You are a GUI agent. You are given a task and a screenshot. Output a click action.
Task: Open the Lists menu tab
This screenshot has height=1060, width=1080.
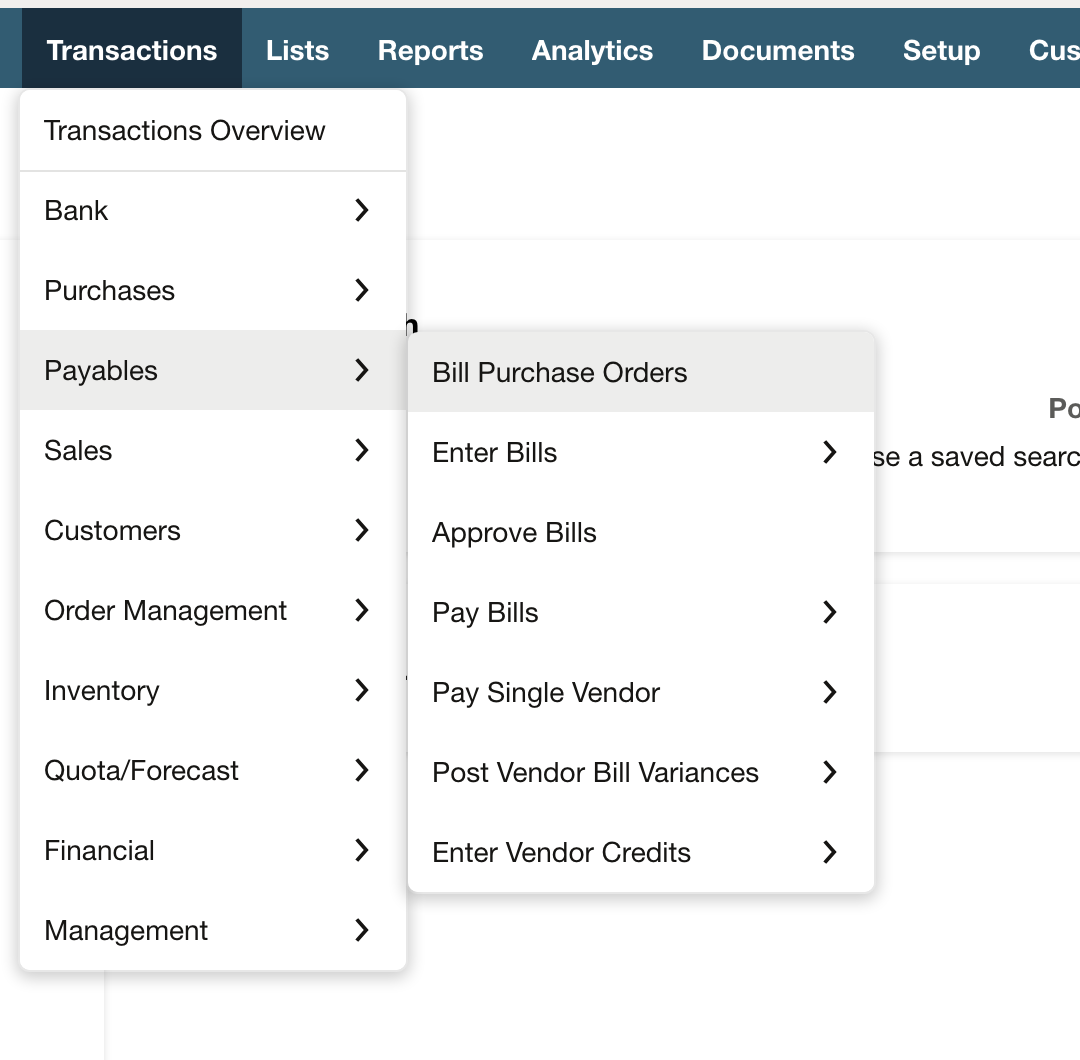click(298, 49)
